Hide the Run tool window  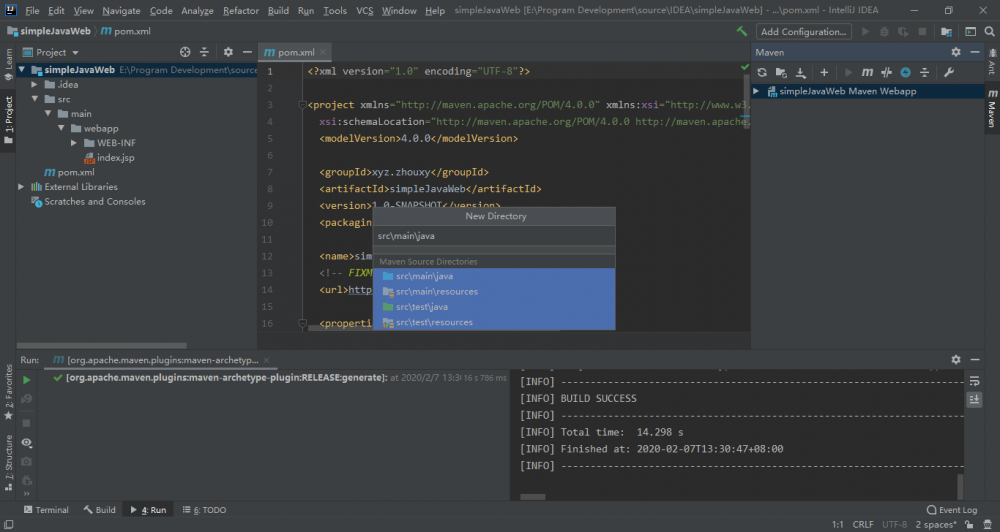975,360
